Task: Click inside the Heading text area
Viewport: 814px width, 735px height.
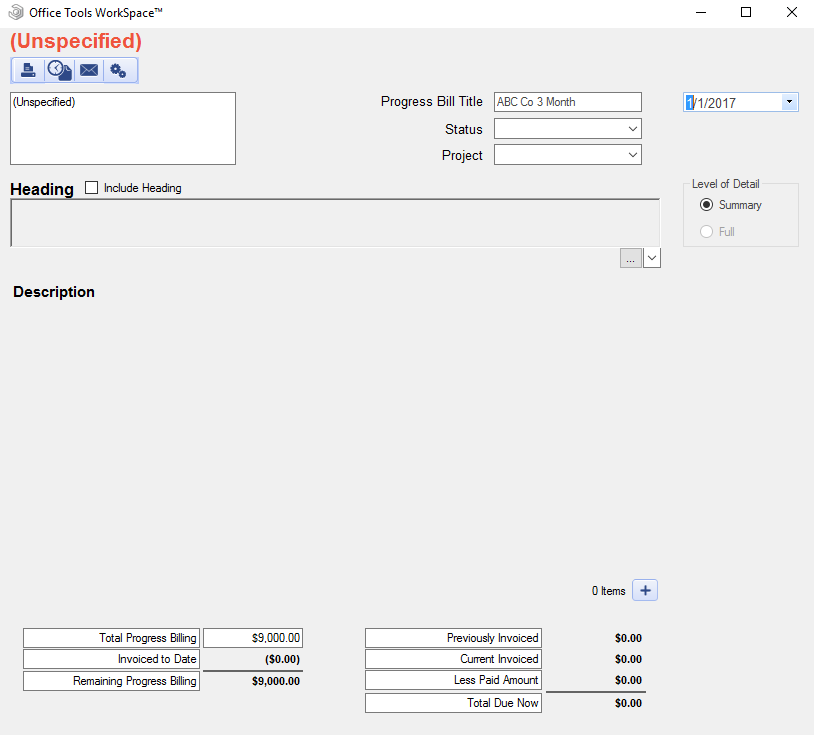Action: (x=334, y=222)
